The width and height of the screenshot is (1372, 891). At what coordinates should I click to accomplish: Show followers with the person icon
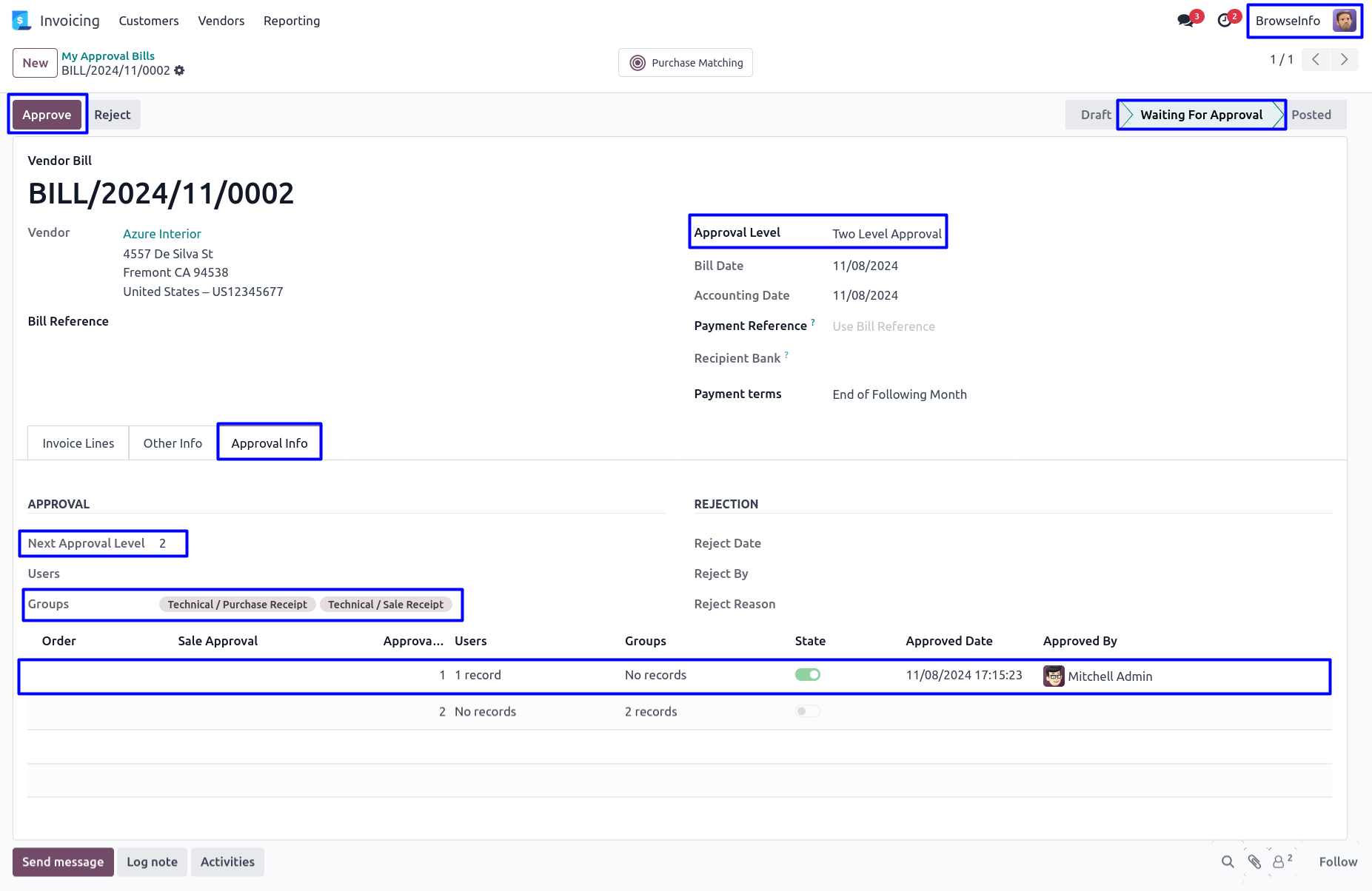pos(1279,862)
